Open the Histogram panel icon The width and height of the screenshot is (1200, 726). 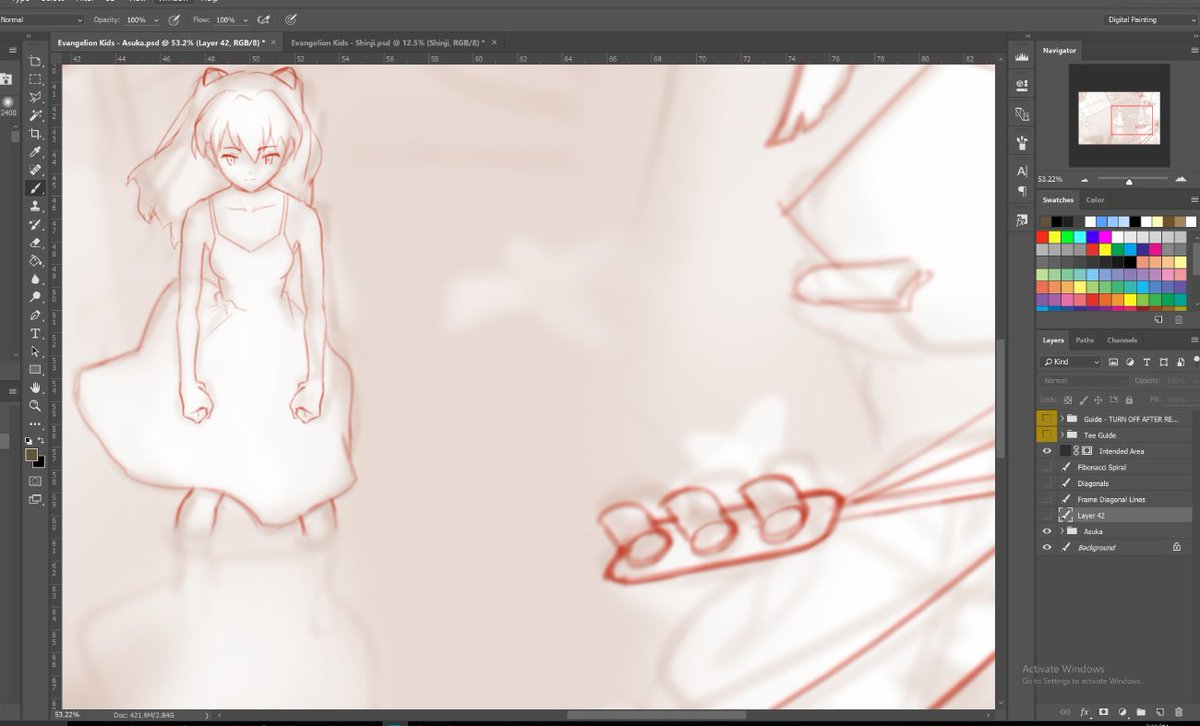coord(1021,56)
